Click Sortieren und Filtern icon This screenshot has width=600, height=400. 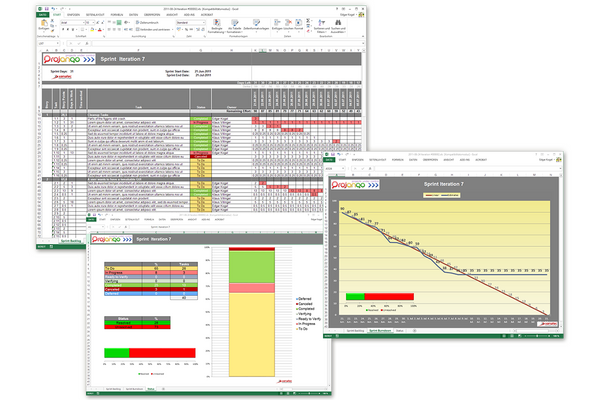[x=322, y=23]
